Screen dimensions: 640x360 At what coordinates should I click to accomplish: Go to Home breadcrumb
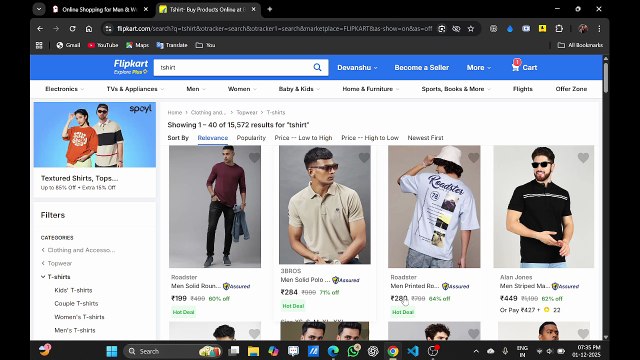(x=175, y=112)
